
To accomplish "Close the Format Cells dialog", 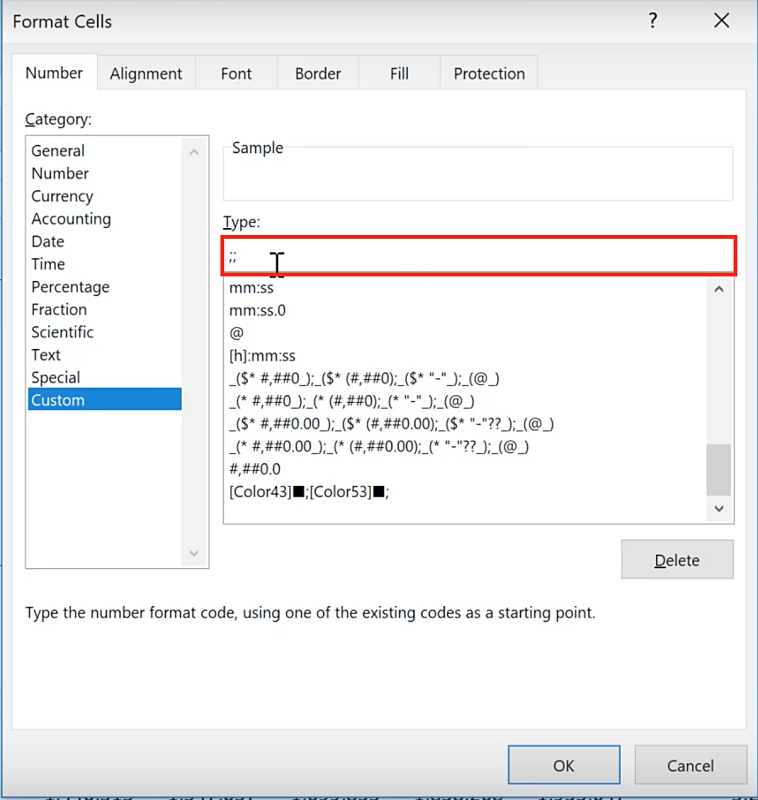I will [x=721, y=21].
